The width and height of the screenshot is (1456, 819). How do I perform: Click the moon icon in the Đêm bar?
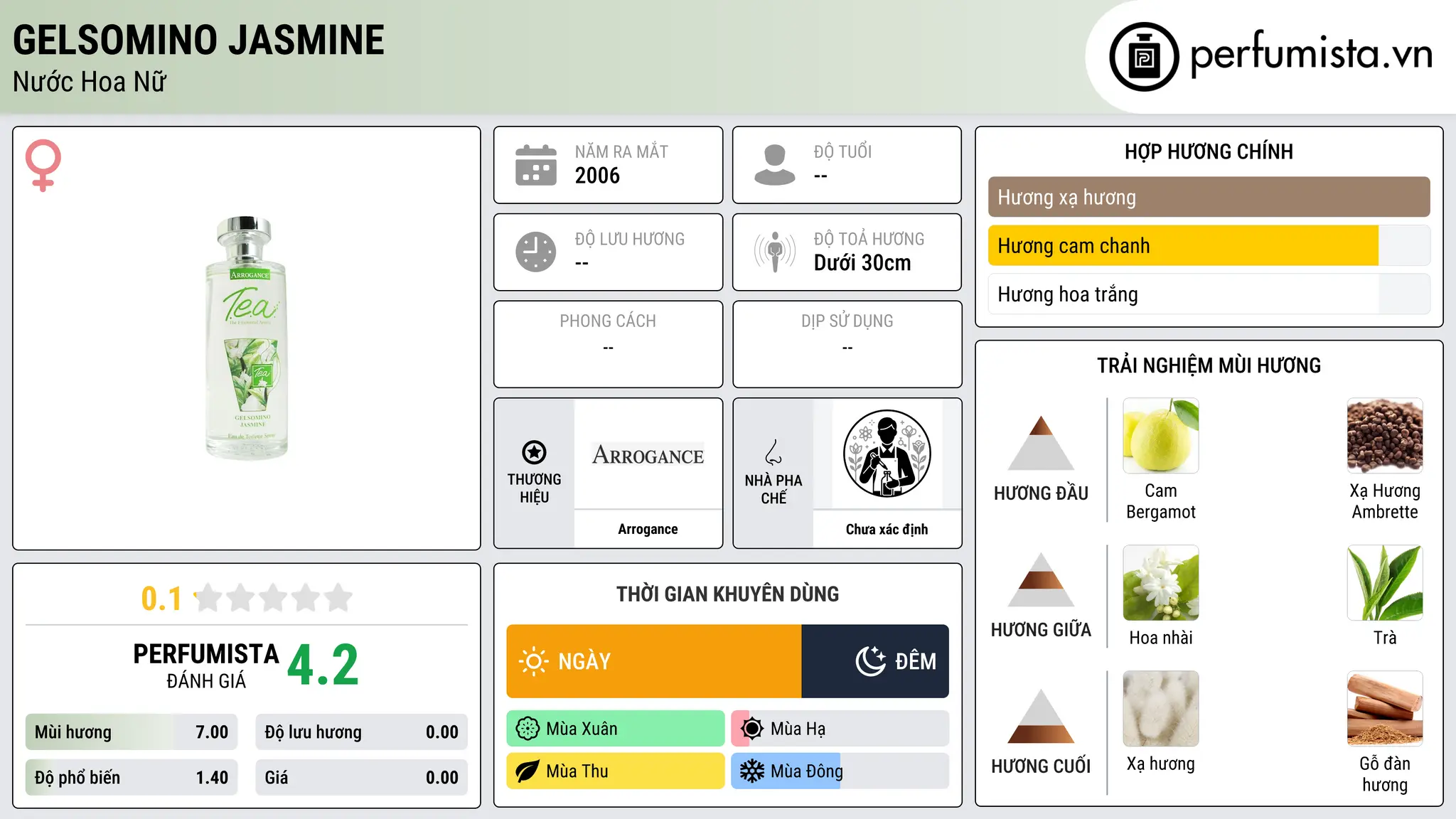(x=871, y=661)
